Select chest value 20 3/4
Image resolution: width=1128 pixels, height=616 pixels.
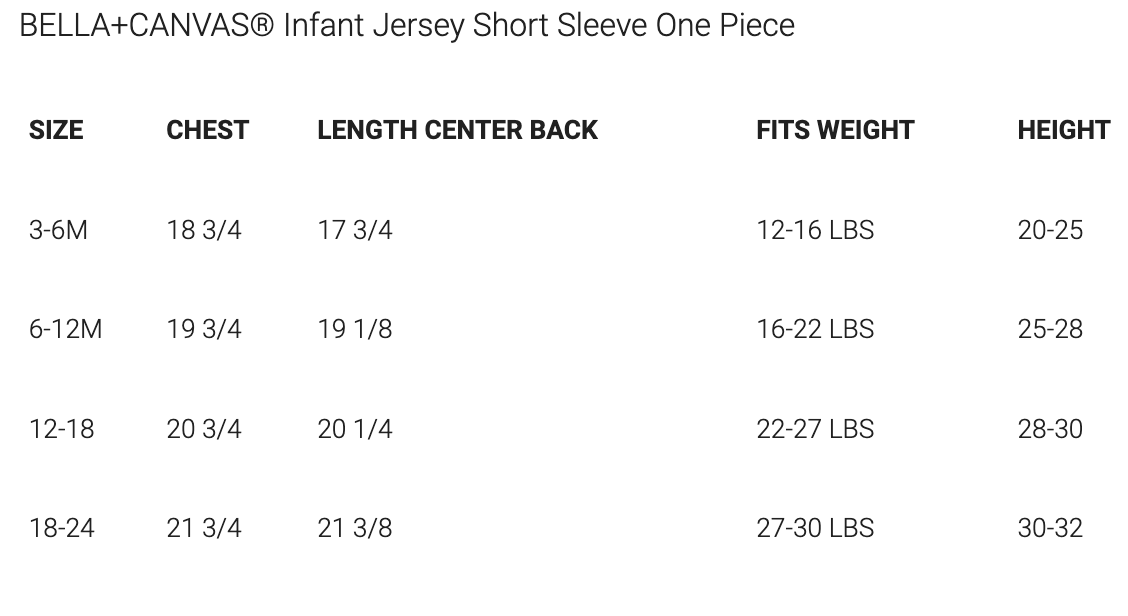[204, 429]
